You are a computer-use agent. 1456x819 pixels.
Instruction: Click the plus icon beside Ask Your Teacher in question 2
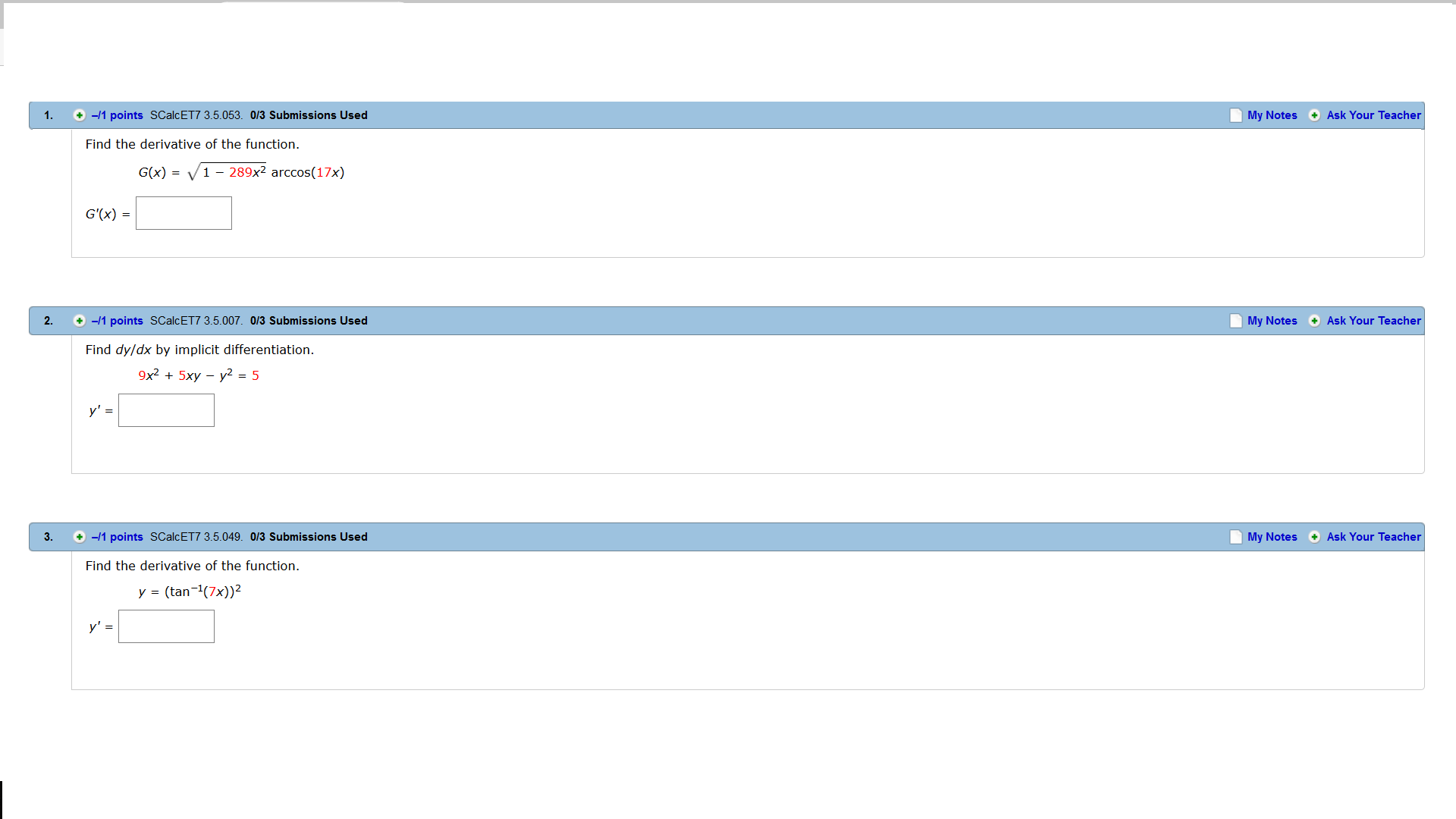point(1314,321)
